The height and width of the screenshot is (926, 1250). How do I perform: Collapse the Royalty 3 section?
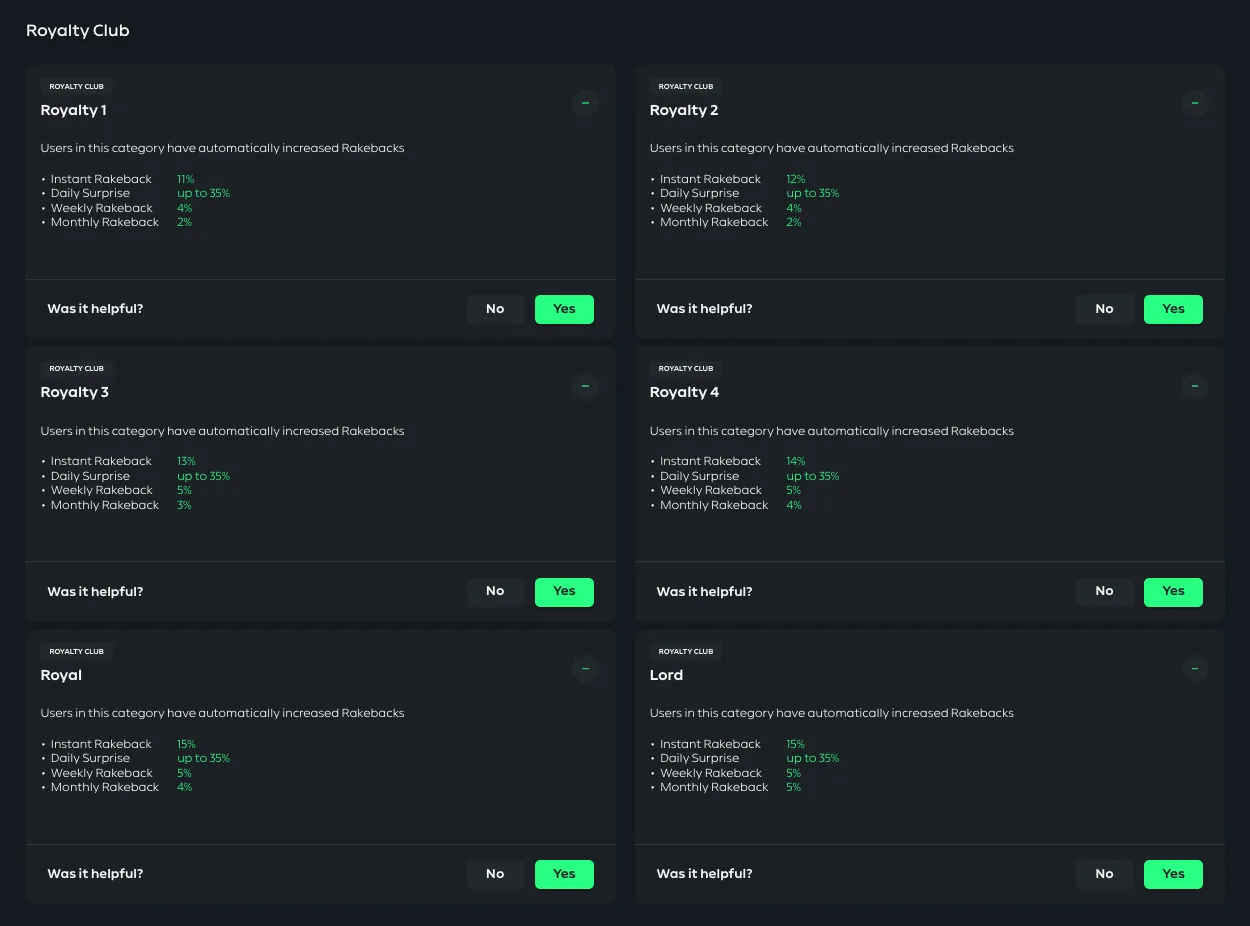click(x=585, y=386)
